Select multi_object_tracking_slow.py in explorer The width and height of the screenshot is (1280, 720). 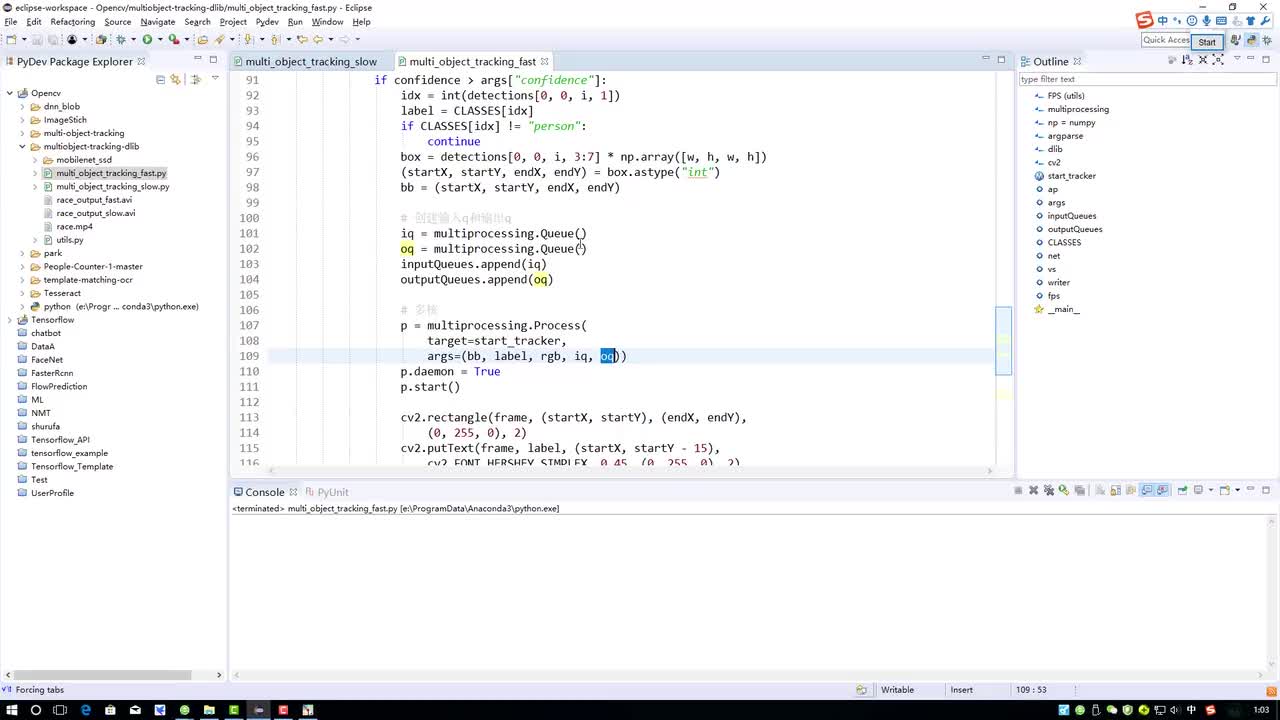pos(112,186)
